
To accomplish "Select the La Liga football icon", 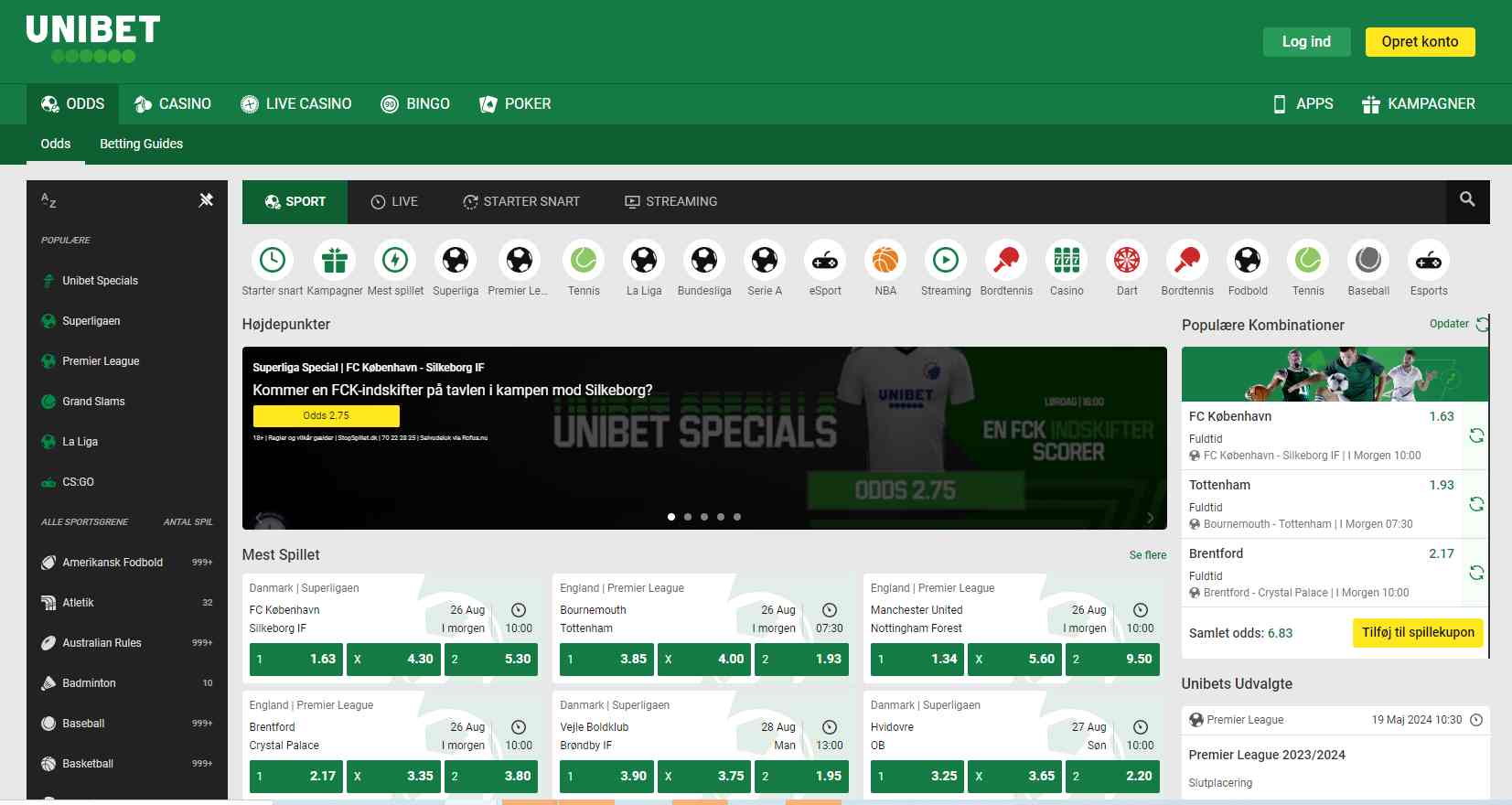I will click(x=644, y=260).
